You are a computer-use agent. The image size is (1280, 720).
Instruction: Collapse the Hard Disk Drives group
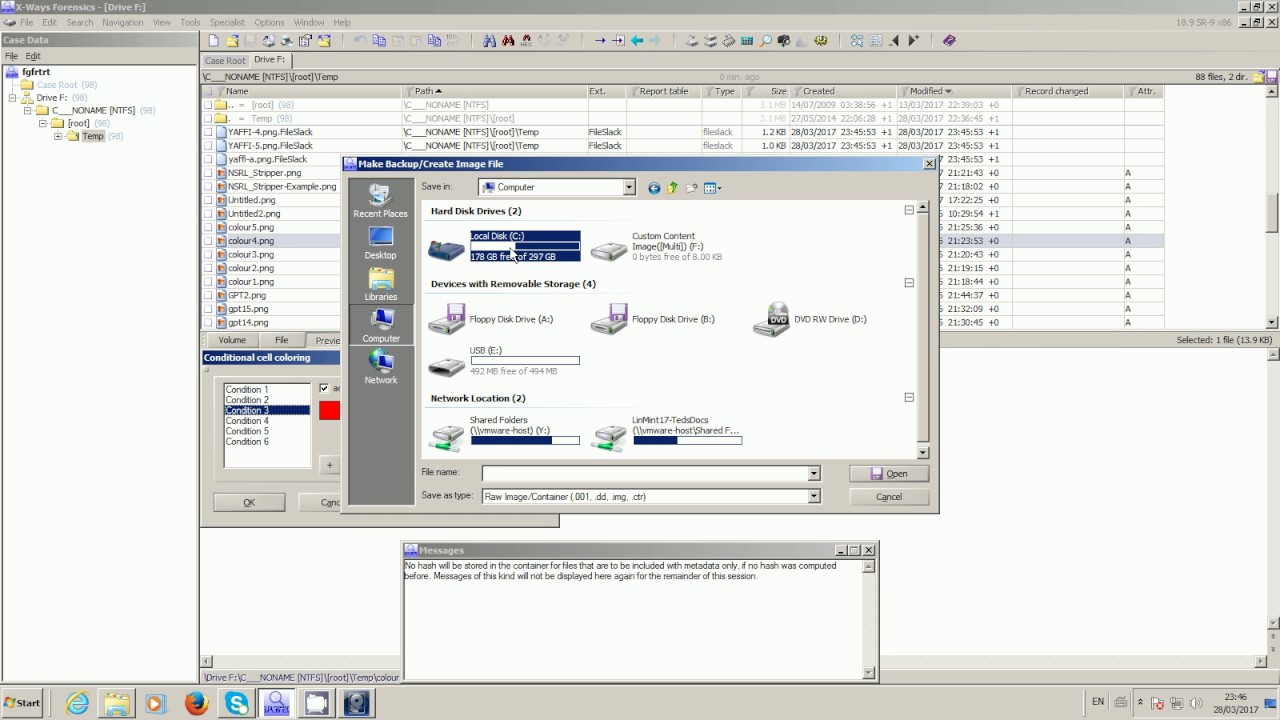[909, 210]
